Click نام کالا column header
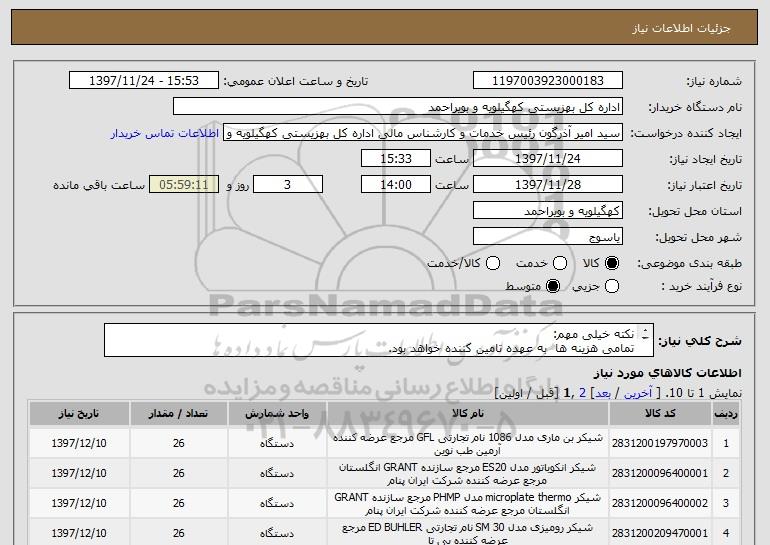 (468, 414)
